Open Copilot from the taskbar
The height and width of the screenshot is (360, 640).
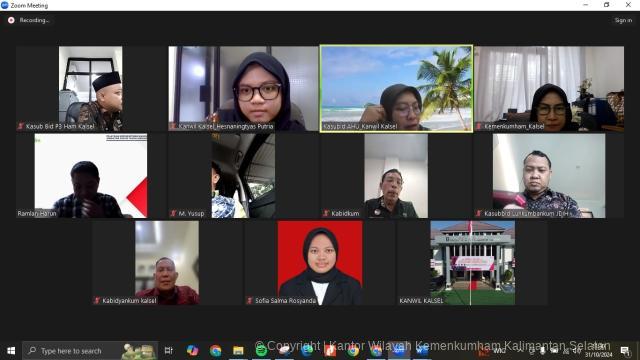click(x=192, y=351)
